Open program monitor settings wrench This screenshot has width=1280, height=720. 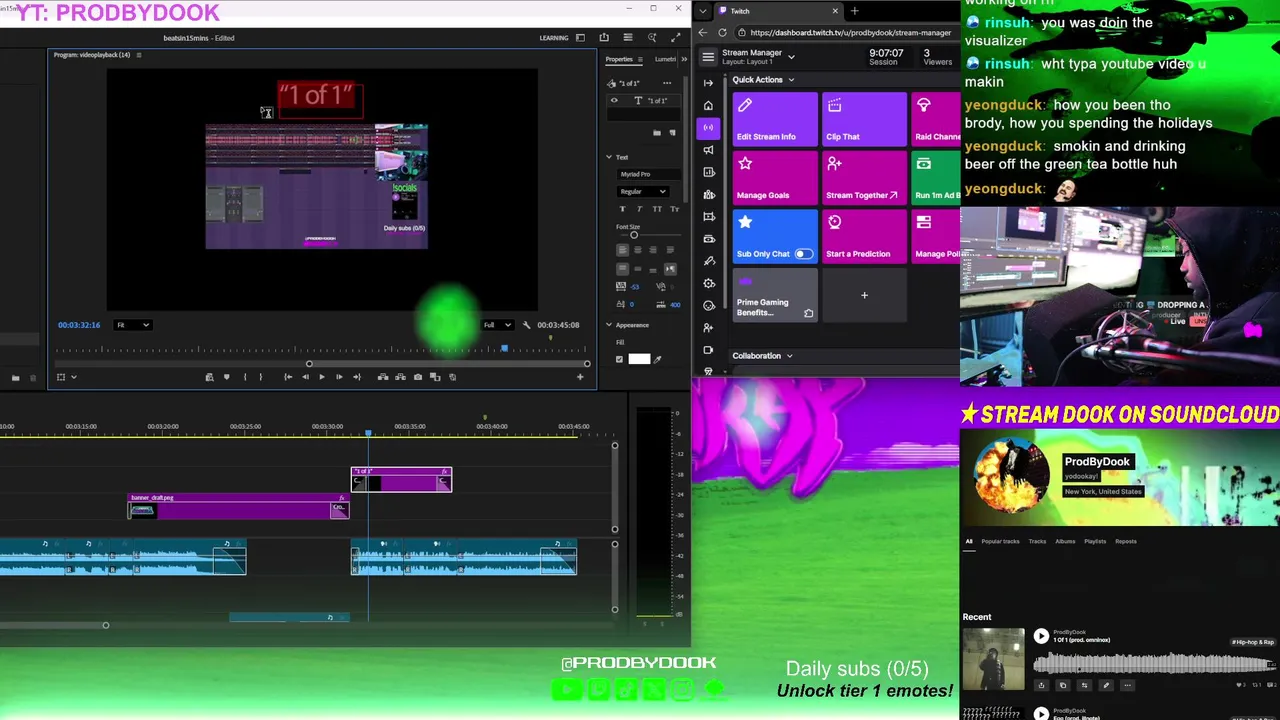[527, 325]
